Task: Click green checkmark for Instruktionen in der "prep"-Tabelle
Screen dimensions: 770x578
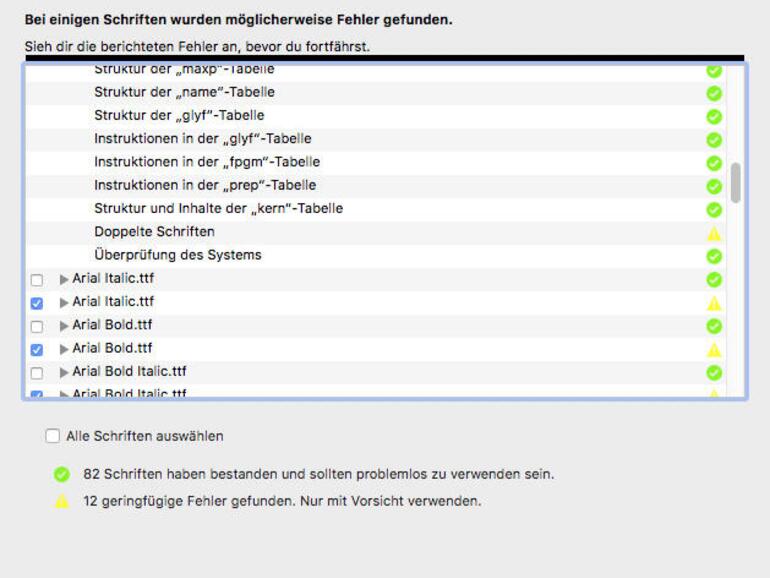Action: tap(714, 186)
